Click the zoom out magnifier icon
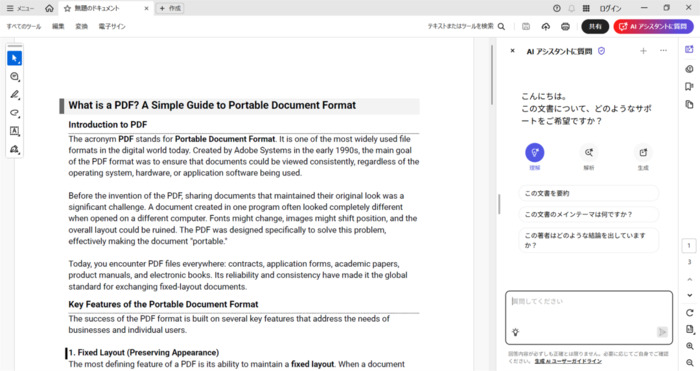 point(690,363)
